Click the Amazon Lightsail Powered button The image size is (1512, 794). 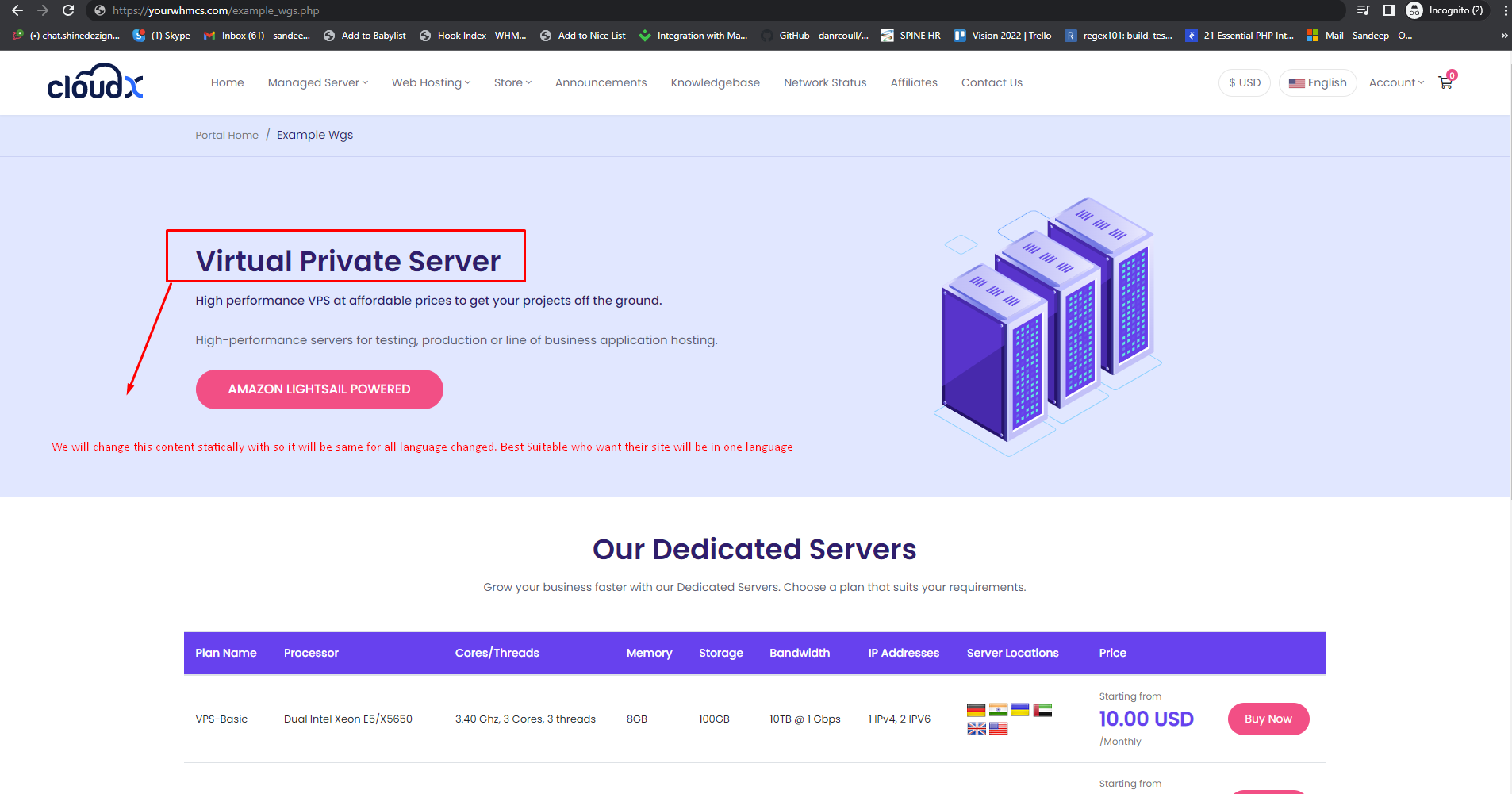(319, 389)
